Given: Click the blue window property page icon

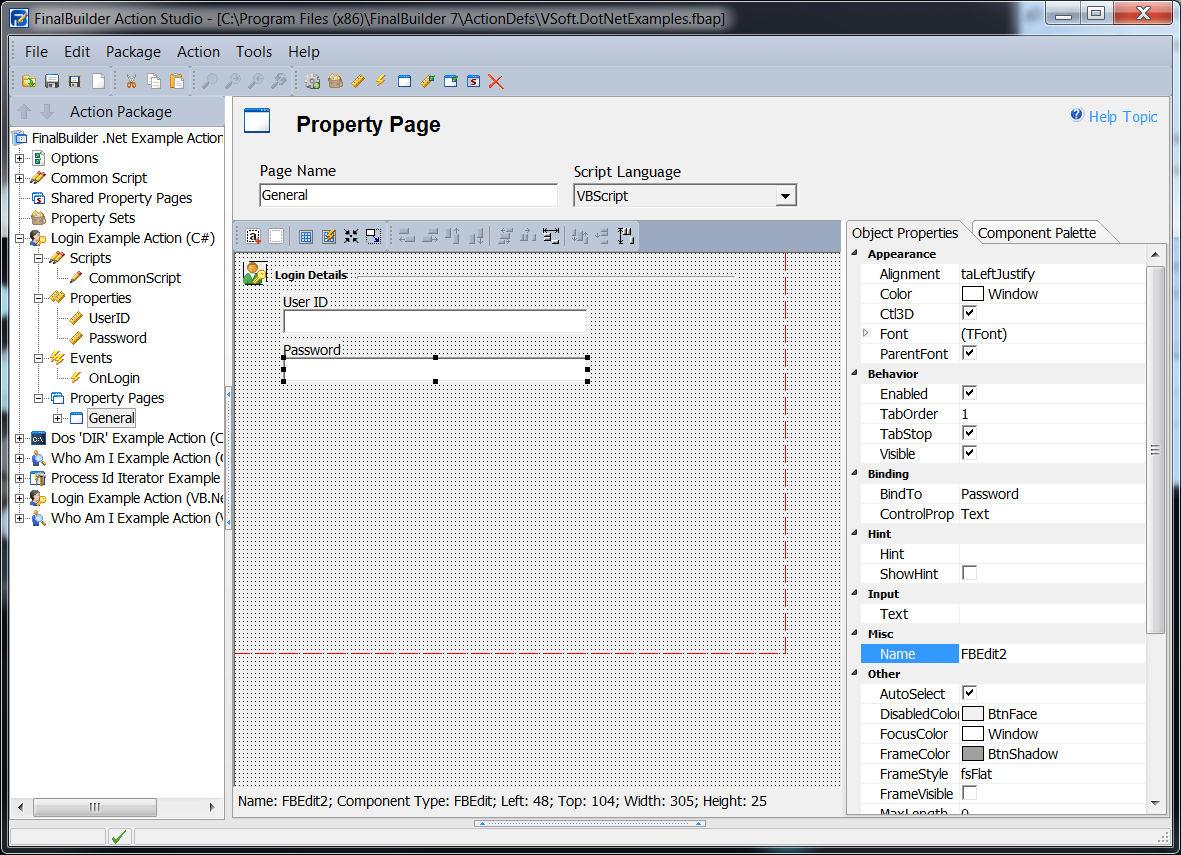Looking at the screenshot, I should [x=404, y=81].
